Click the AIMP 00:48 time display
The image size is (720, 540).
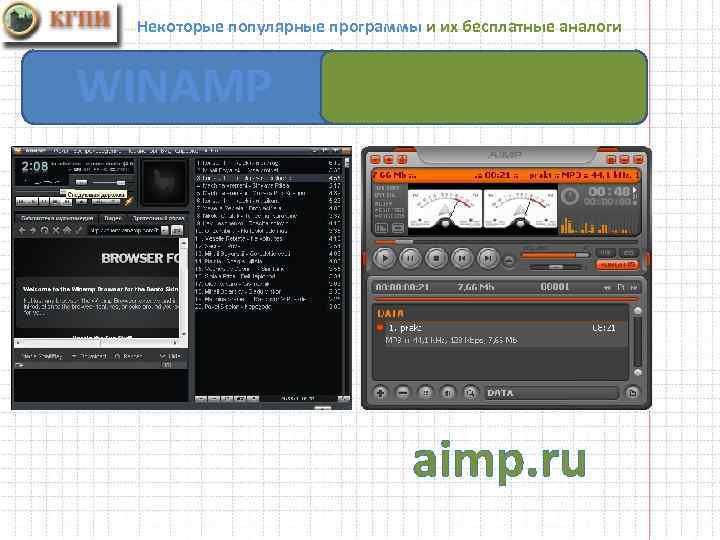tap(608, 192)
